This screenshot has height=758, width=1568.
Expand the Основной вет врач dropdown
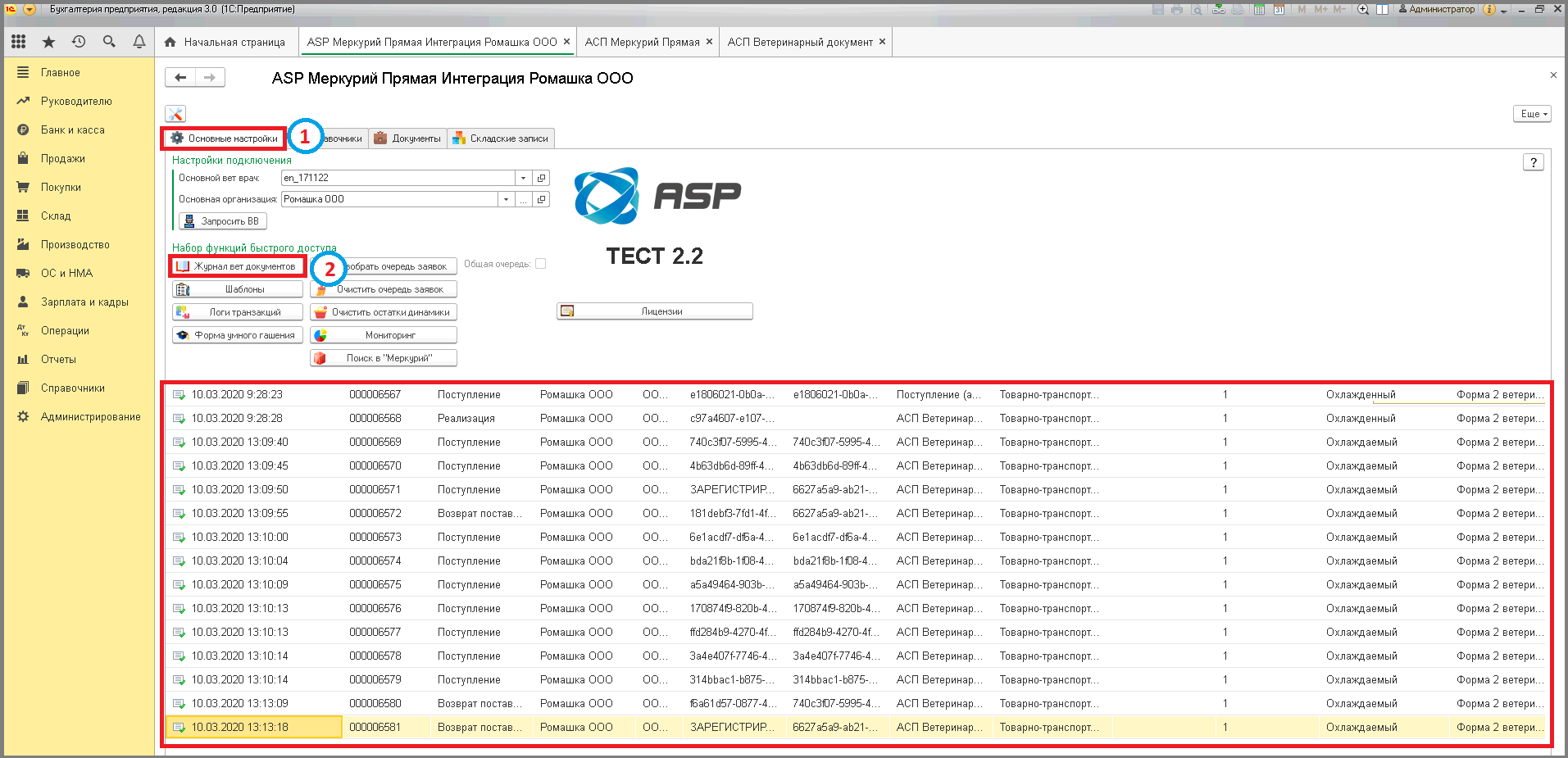point(523,178)
